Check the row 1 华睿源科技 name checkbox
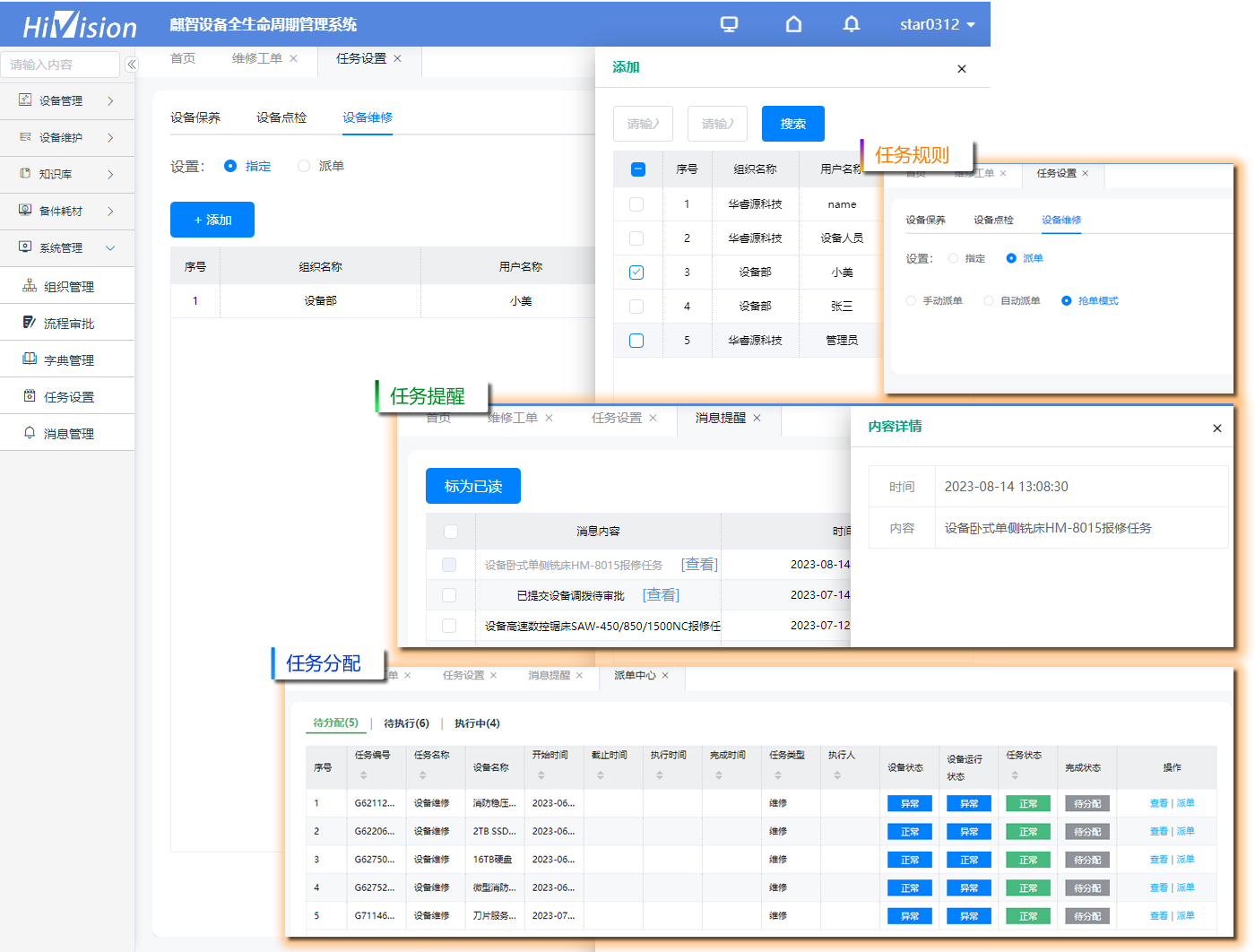 636,204
